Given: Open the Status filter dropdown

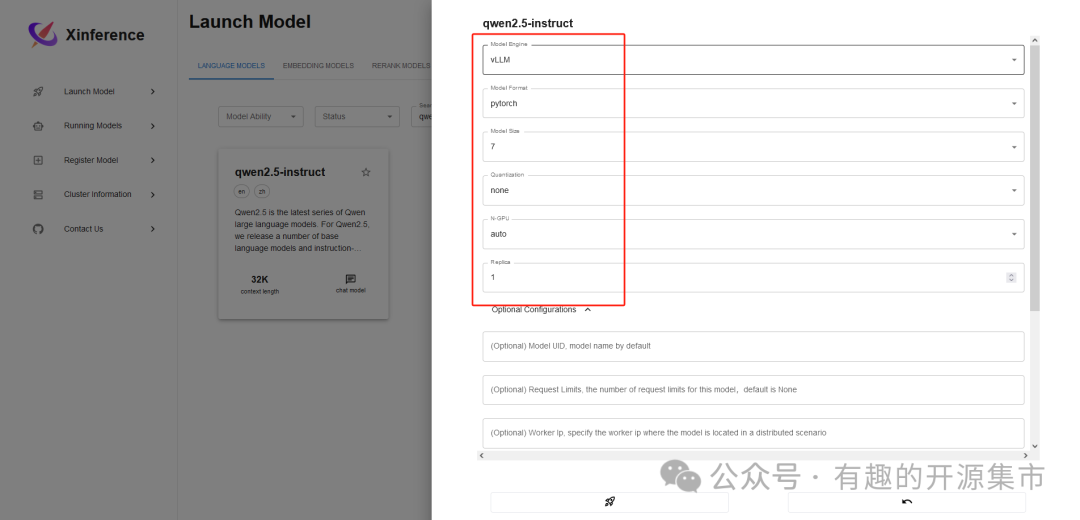Looking at the screenshot, I should 357,116.
